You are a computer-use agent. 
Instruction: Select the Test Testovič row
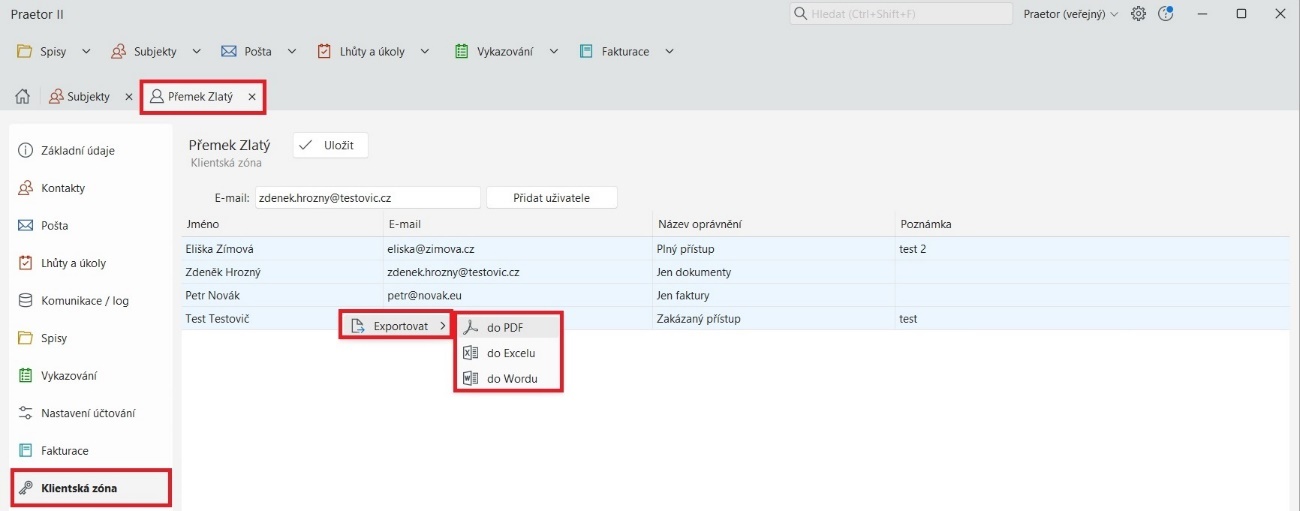tap(735, 318)
